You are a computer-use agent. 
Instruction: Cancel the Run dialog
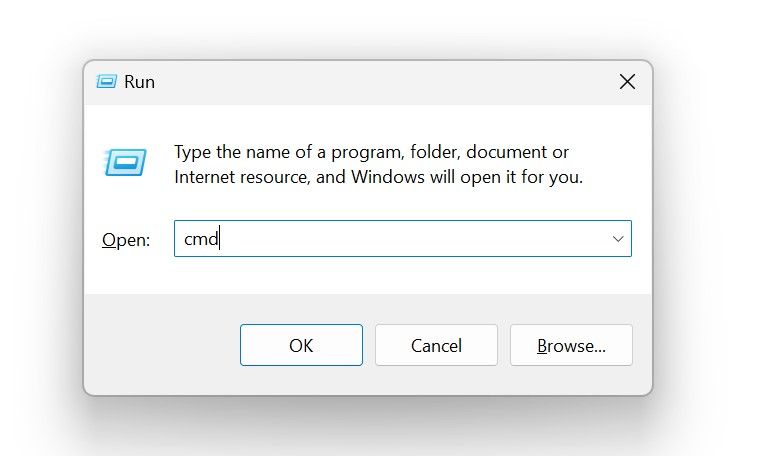pyautogui.click(x=436, y=345)
